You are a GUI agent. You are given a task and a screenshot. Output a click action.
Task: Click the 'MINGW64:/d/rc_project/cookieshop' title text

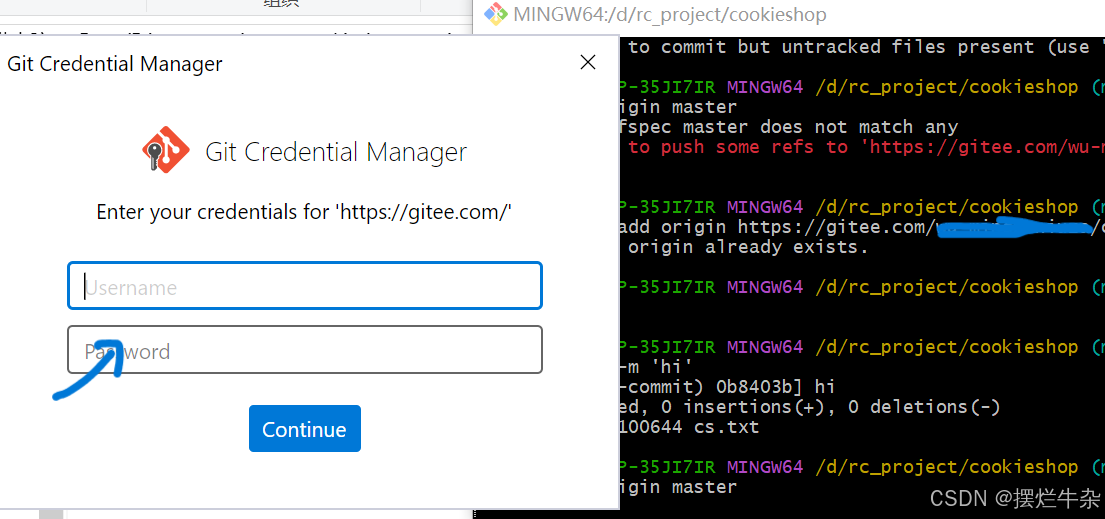click(x=670, y=15)
